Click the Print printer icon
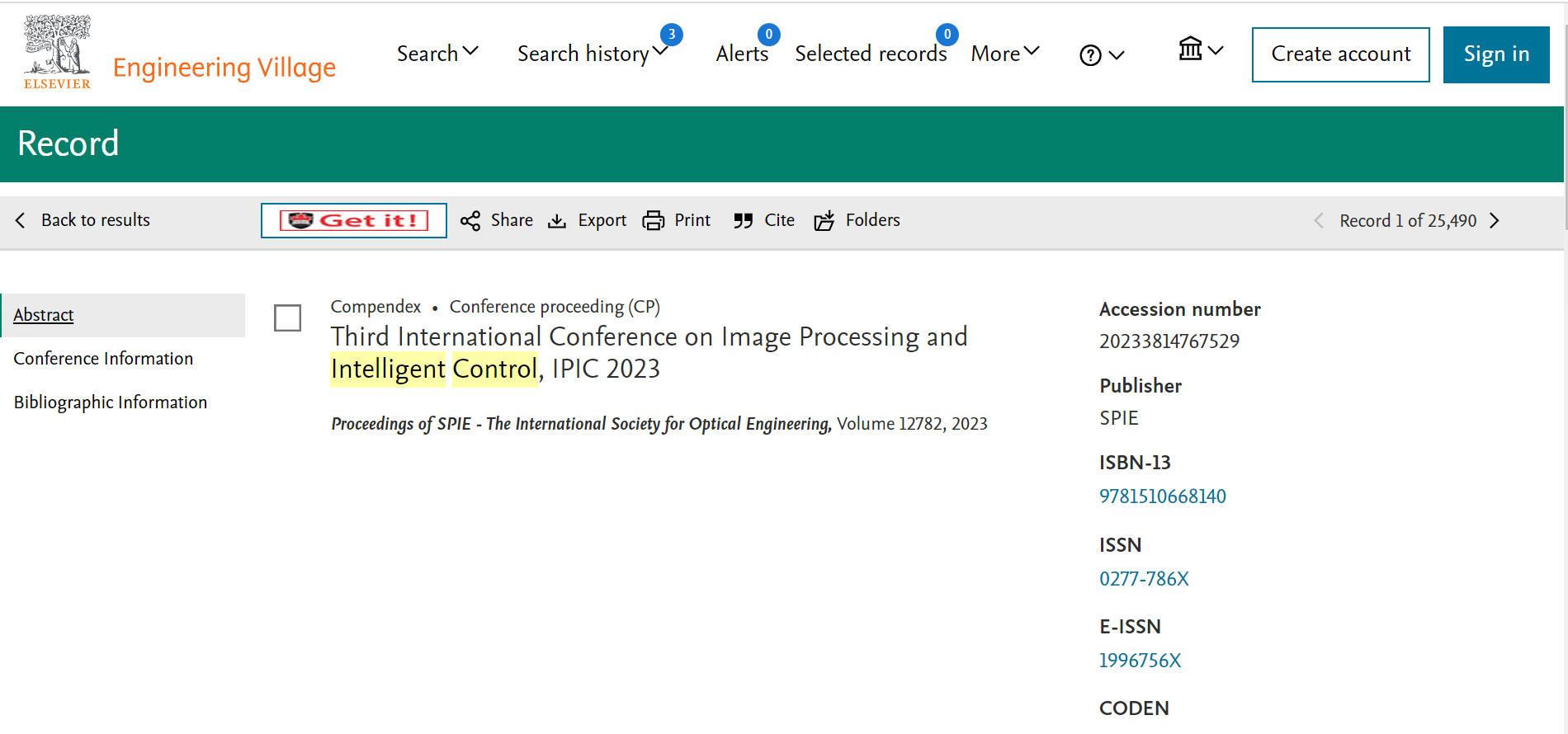This screenshot has height=734, width=1568. point(654,221)
